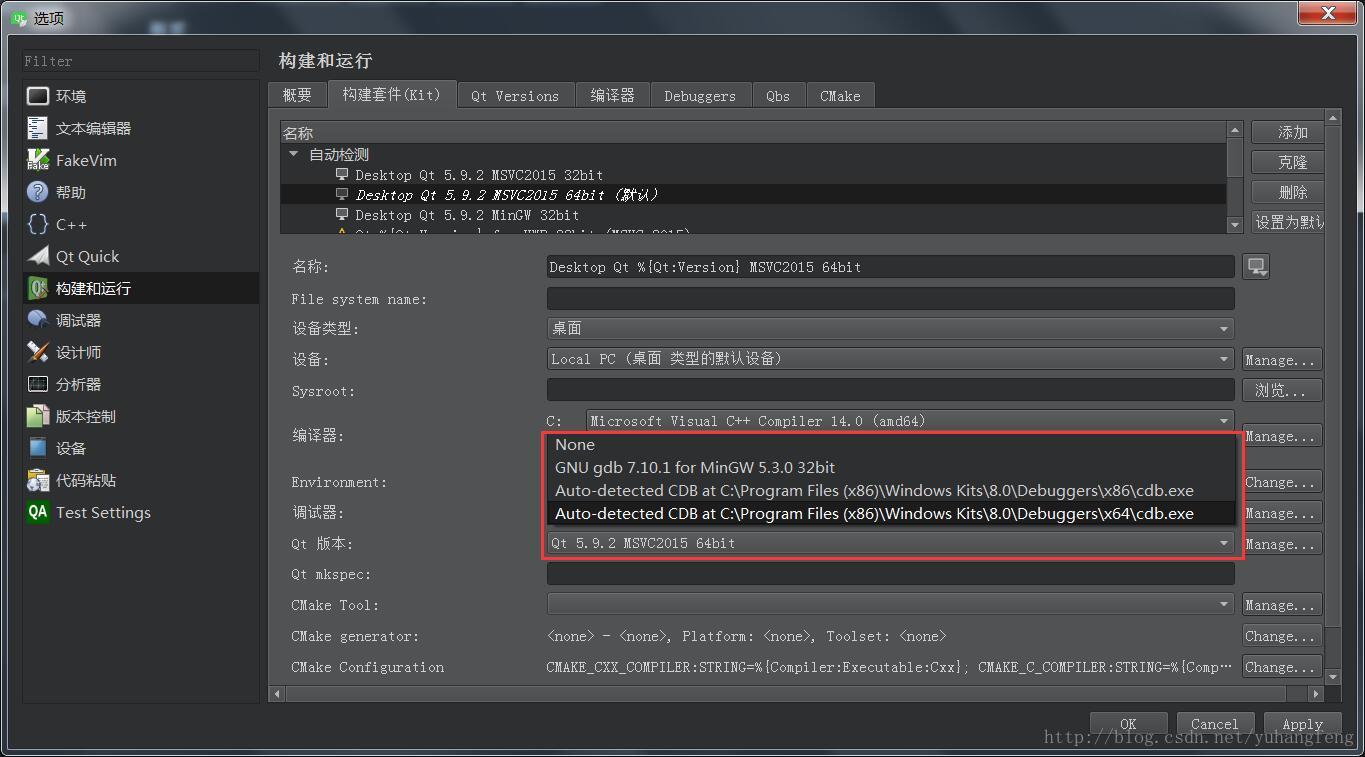This screenshot has width=1365, height=757.
Task: Open the C compiler dropdown
Action: click(910, 421)
